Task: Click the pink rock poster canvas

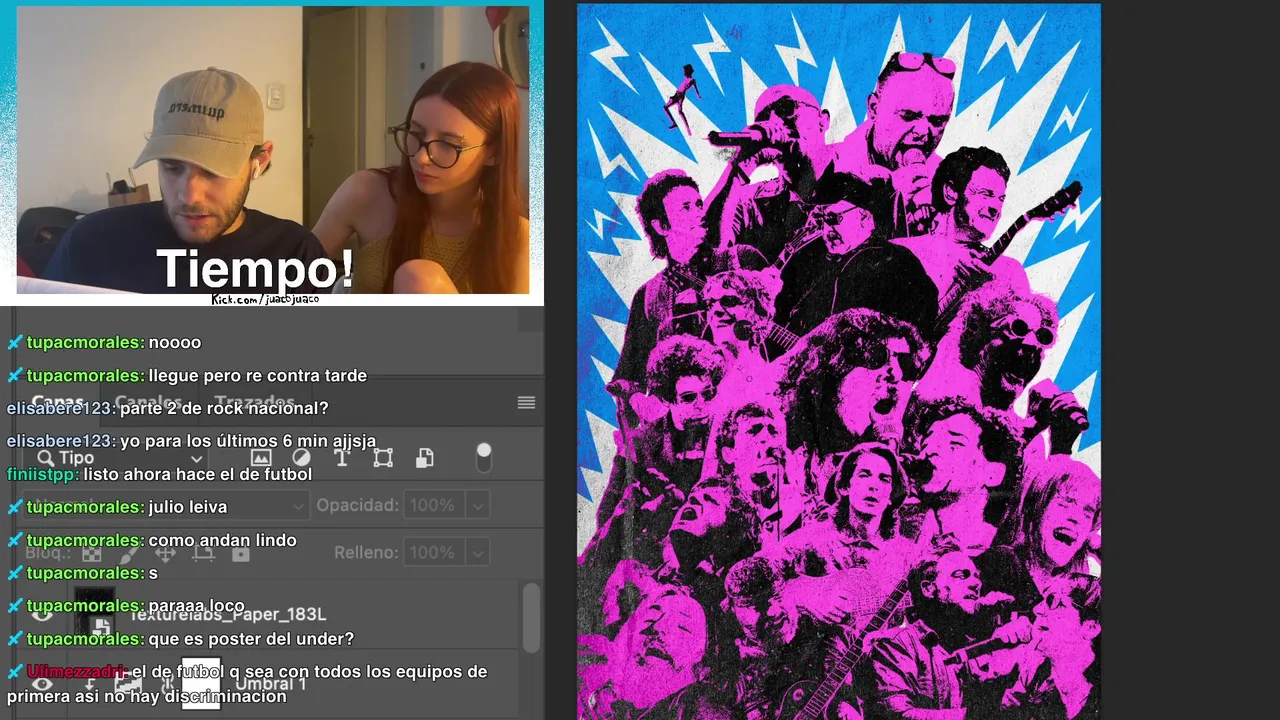Action: pos(839,360)
